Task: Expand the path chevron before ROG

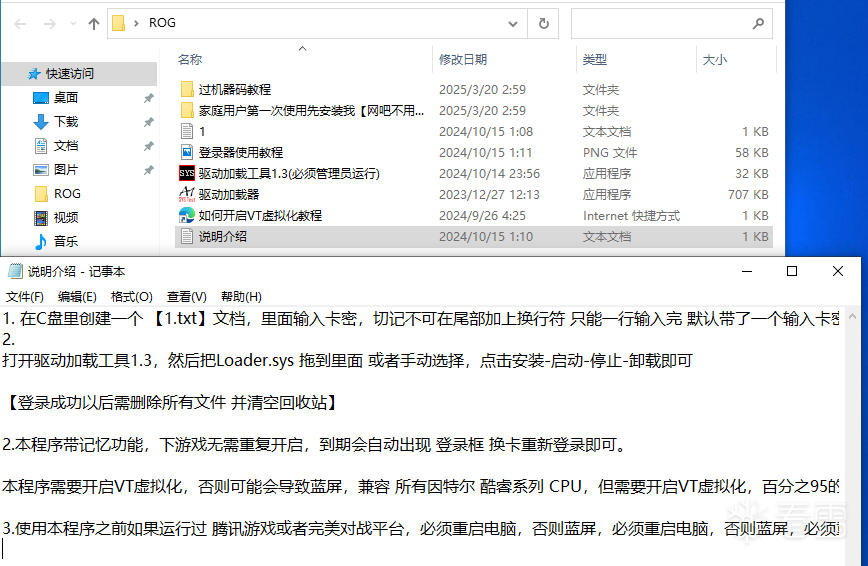Action: click(136, 23)
